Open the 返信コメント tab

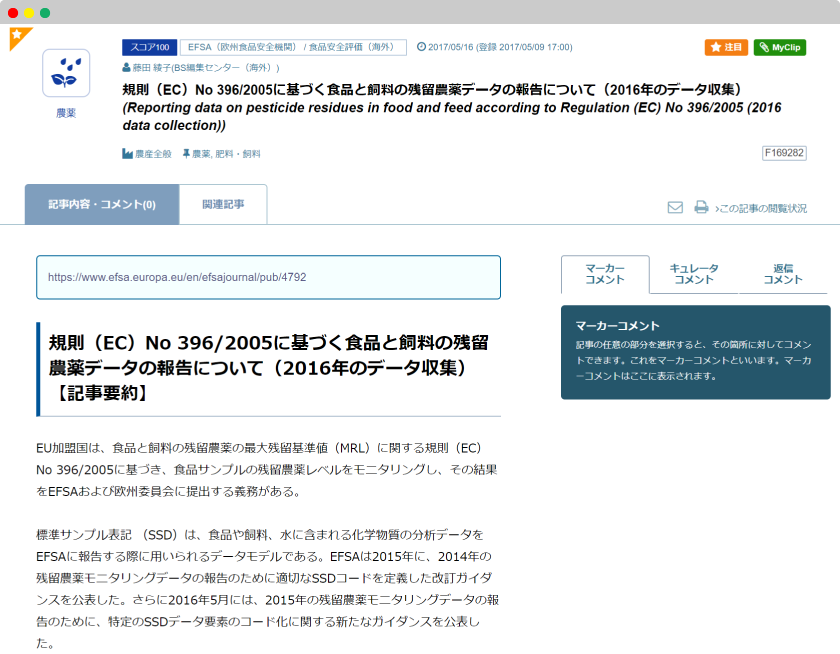tap(783, 274)
